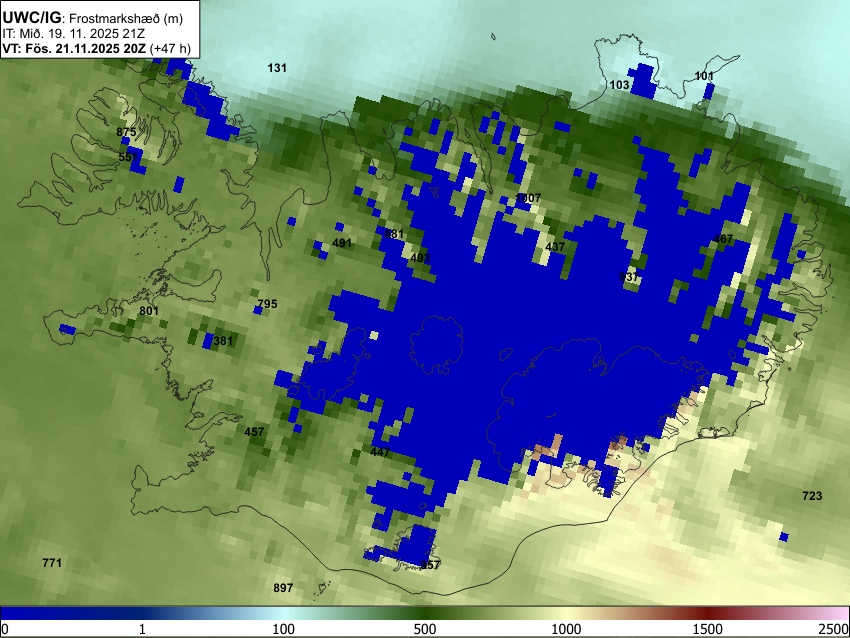Click the 0 tick on the color scale
This screenshot has width=850, height=638.
point(5,629)
